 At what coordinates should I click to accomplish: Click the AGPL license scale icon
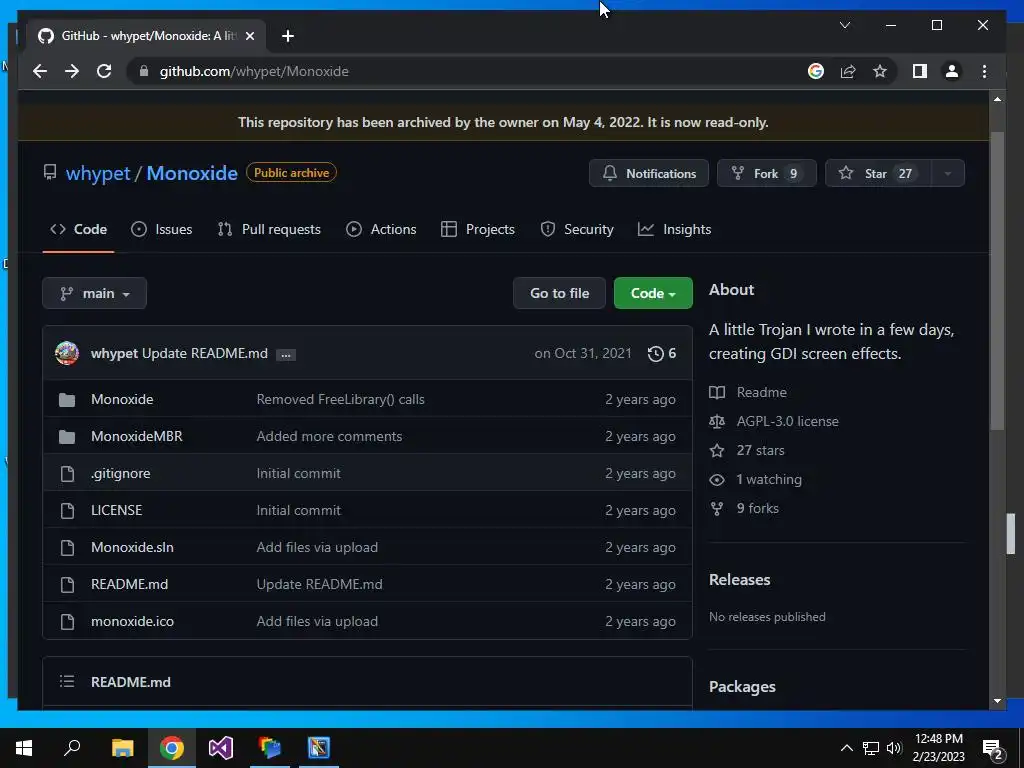[x=716, y=422]
